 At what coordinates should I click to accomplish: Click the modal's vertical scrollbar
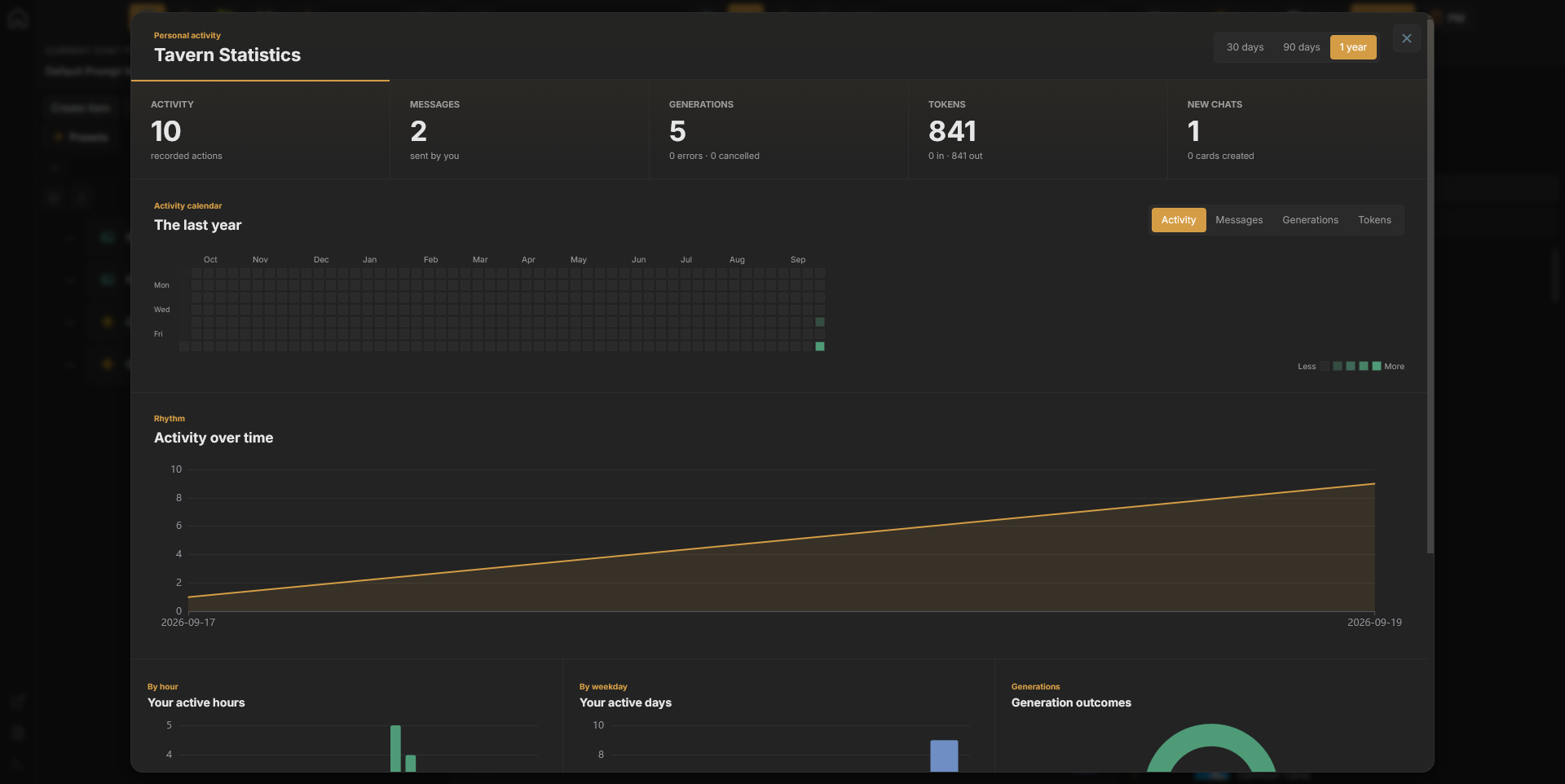point(1431,285)
